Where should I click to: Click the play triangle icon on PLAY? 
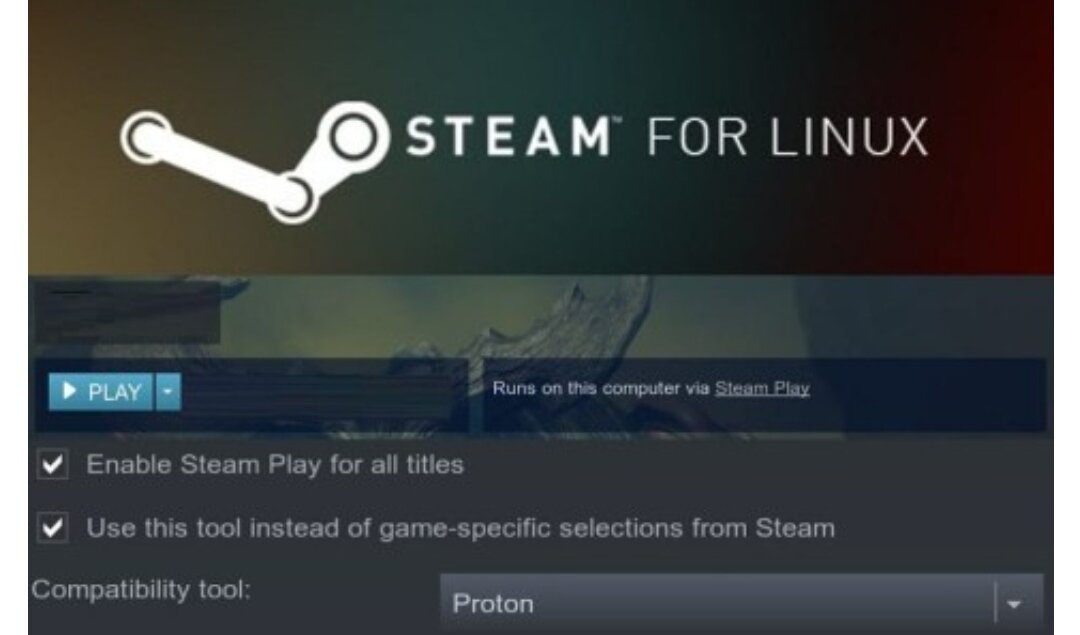[69, 391]
